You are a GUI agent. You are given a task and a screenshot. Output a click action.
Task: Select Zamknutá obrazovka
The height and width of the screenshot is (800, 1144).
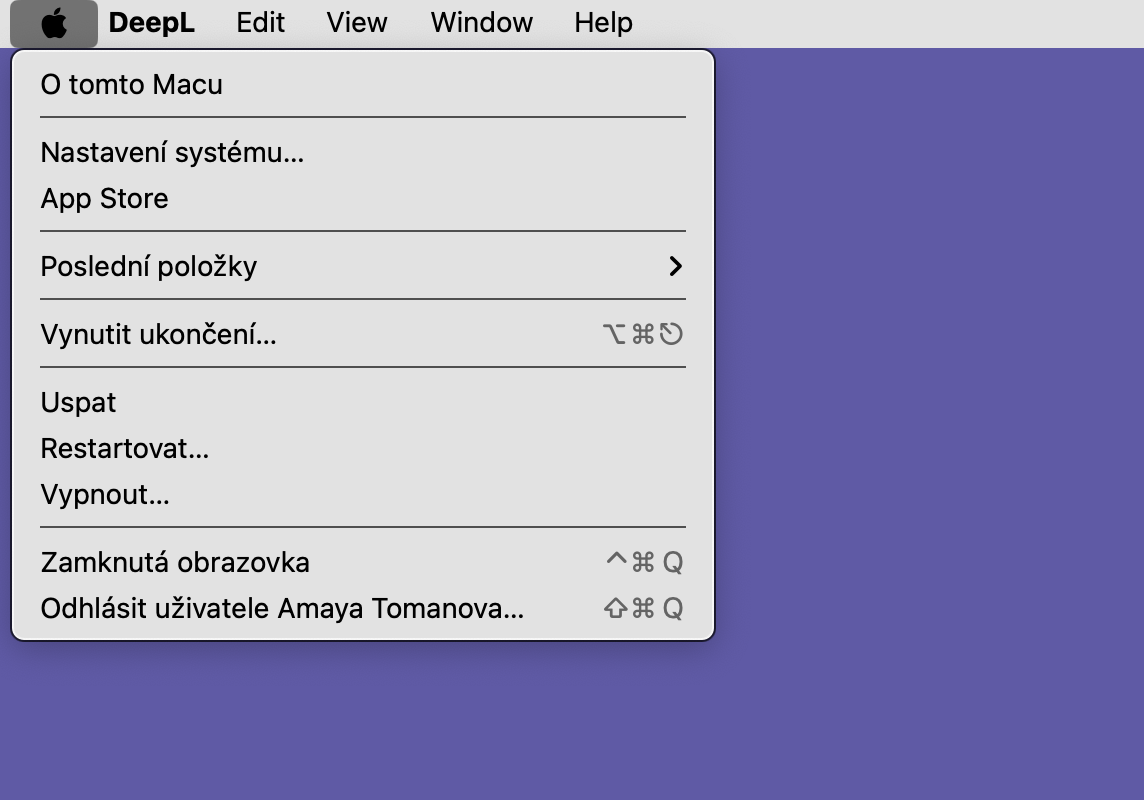pos(363,562)
